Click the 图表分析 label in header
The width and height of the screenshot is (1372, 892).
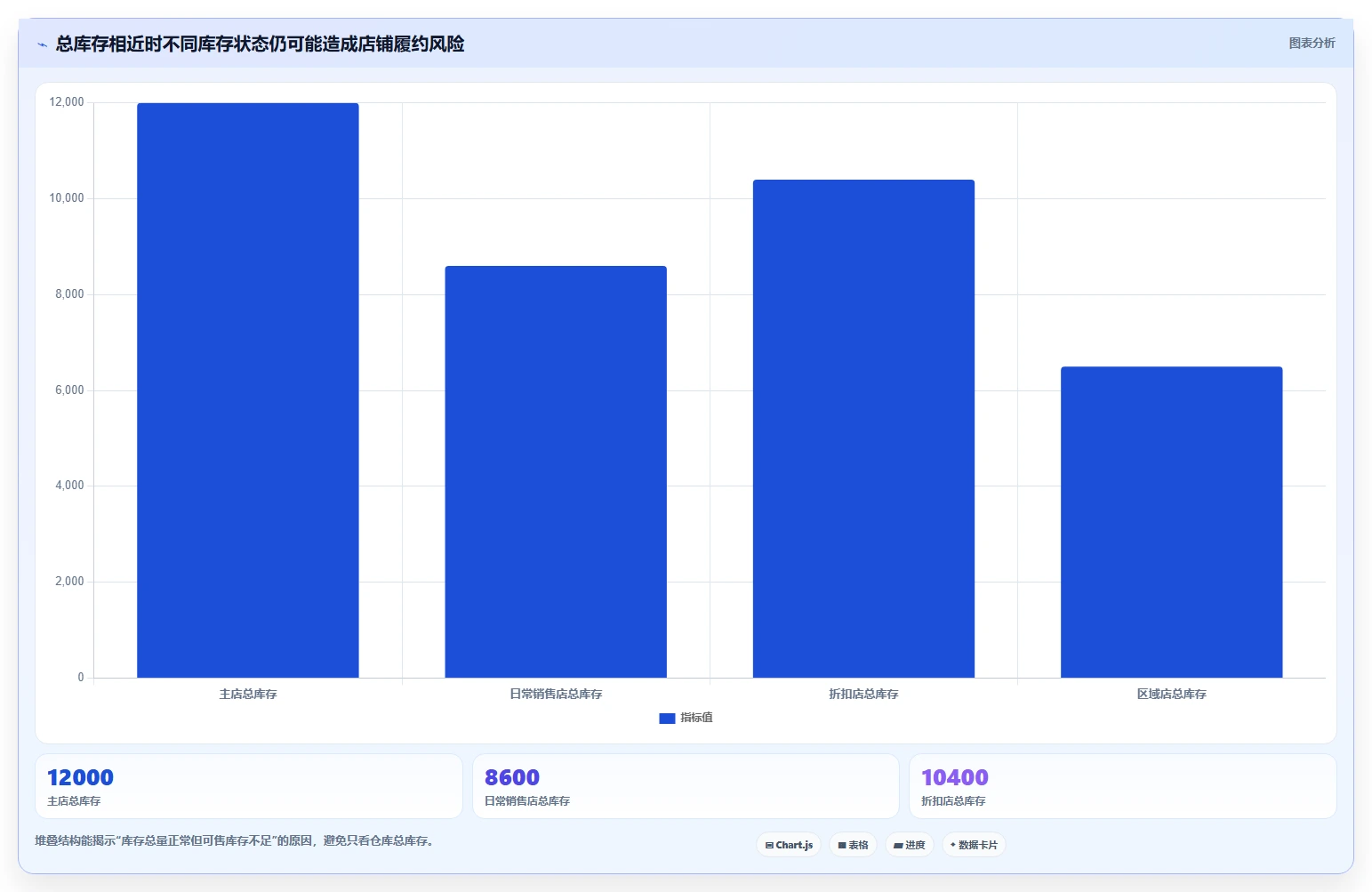click(1312, 43)
